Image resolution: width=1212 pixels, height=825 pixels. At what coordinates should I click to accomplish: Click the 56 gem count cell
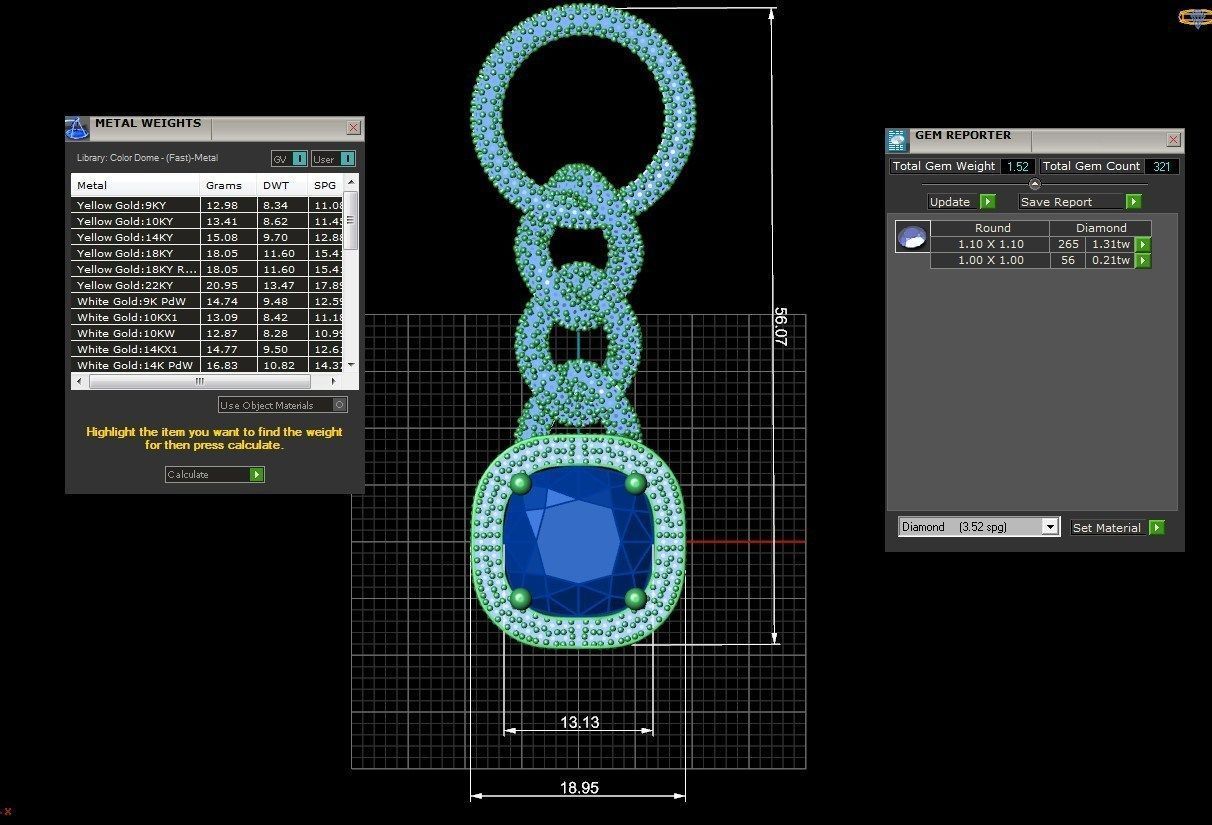pos(1068,260)
